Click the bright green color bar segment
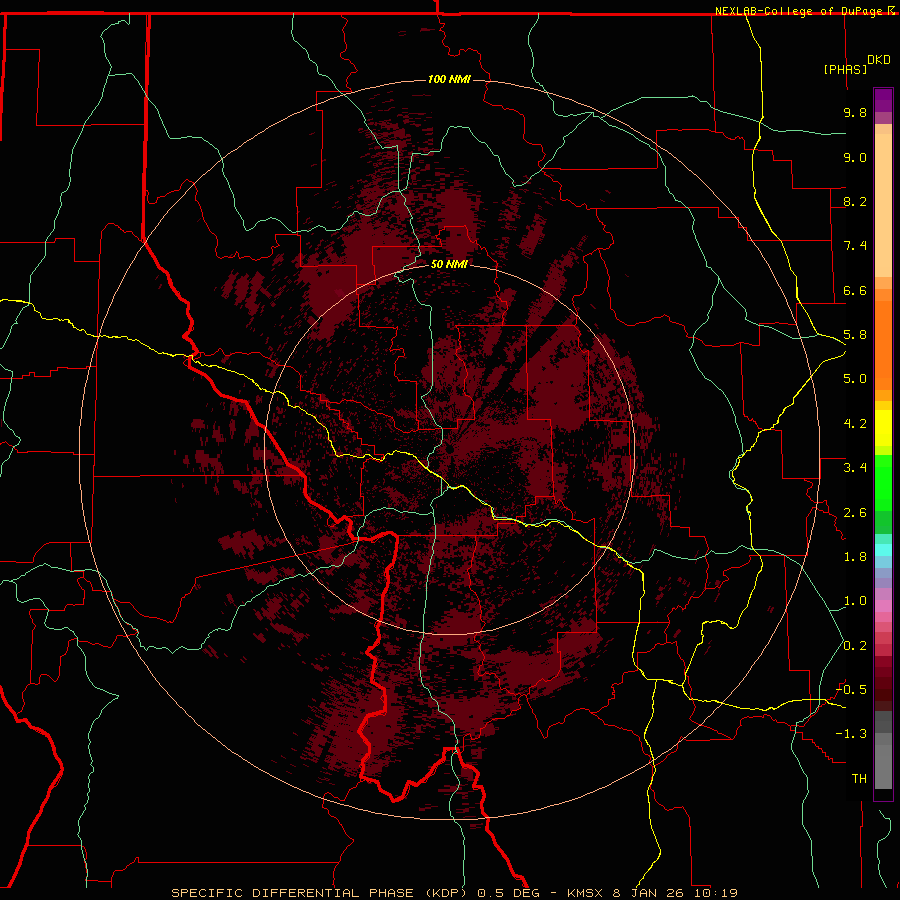 click(883, 483)
